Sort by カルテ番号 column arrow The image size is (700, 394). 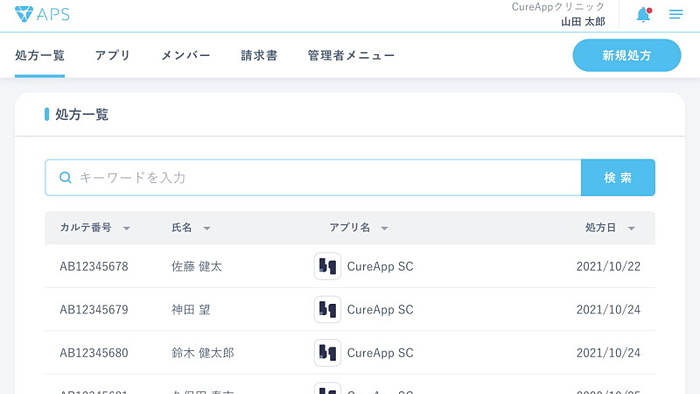point(127,228)
